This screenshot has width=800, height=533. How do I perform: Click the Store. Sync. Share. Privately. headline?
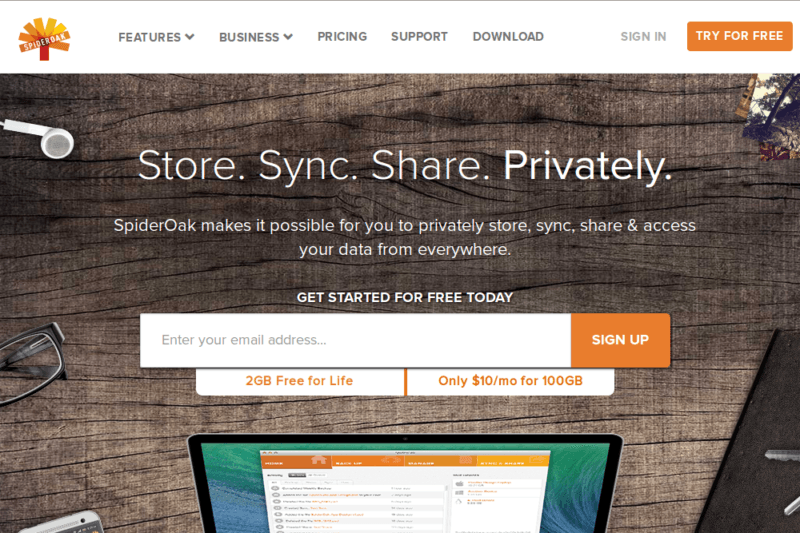point(405,166)
